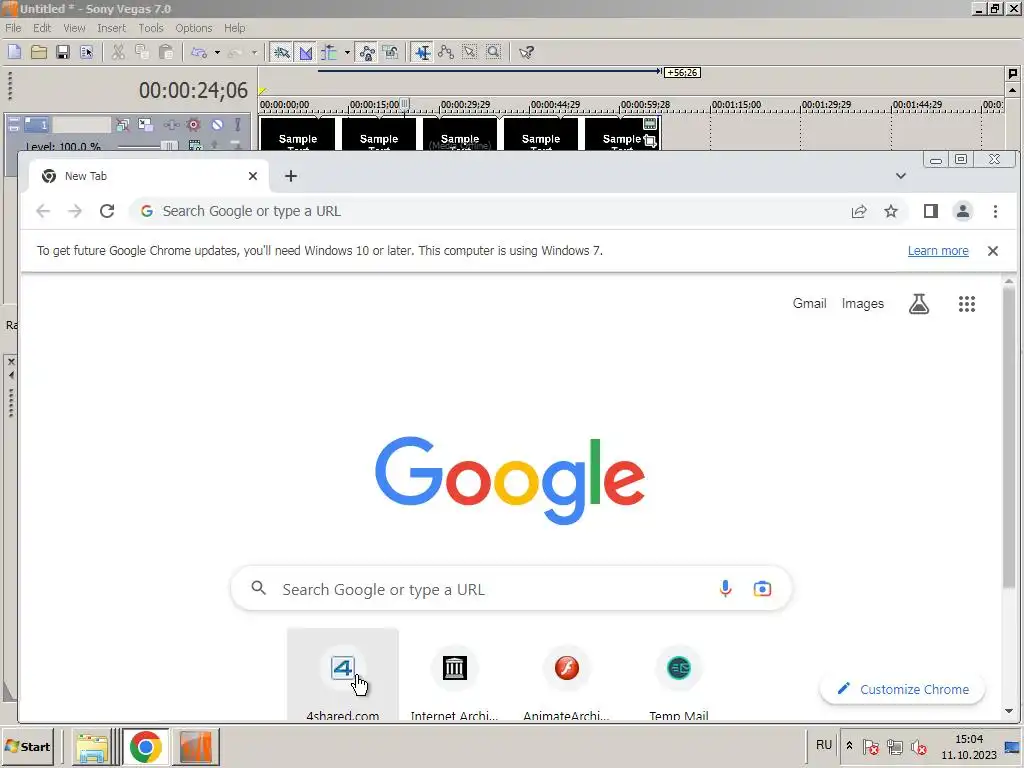The height and width of the screenshot is (768, 1024).
Task: Click the Redo arrow in the Vegas toolbar
Action: click(x=236, y=52)
